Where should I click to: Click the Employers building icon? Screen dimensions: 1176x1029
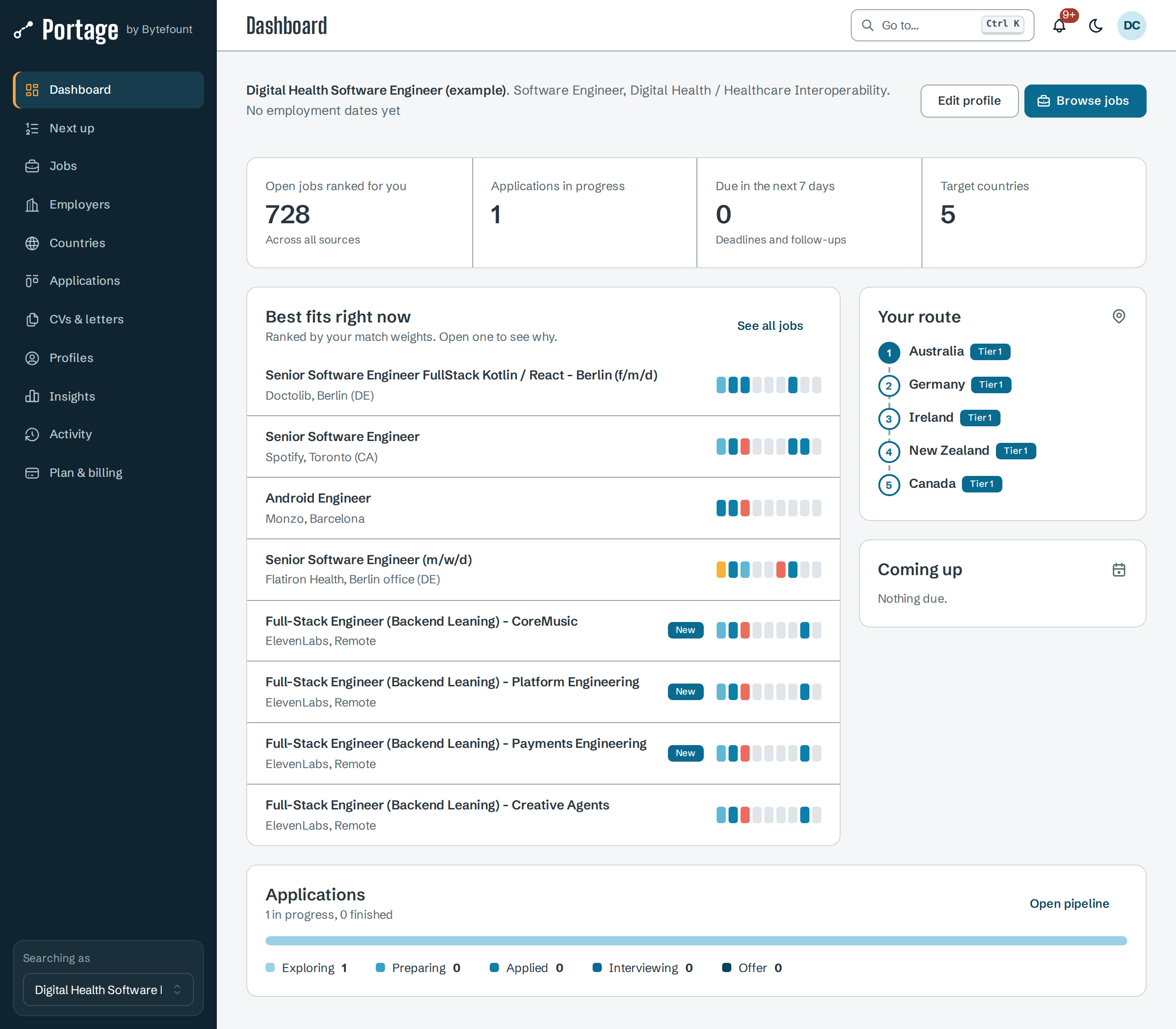pyautogui.click(x=32, y=204)
